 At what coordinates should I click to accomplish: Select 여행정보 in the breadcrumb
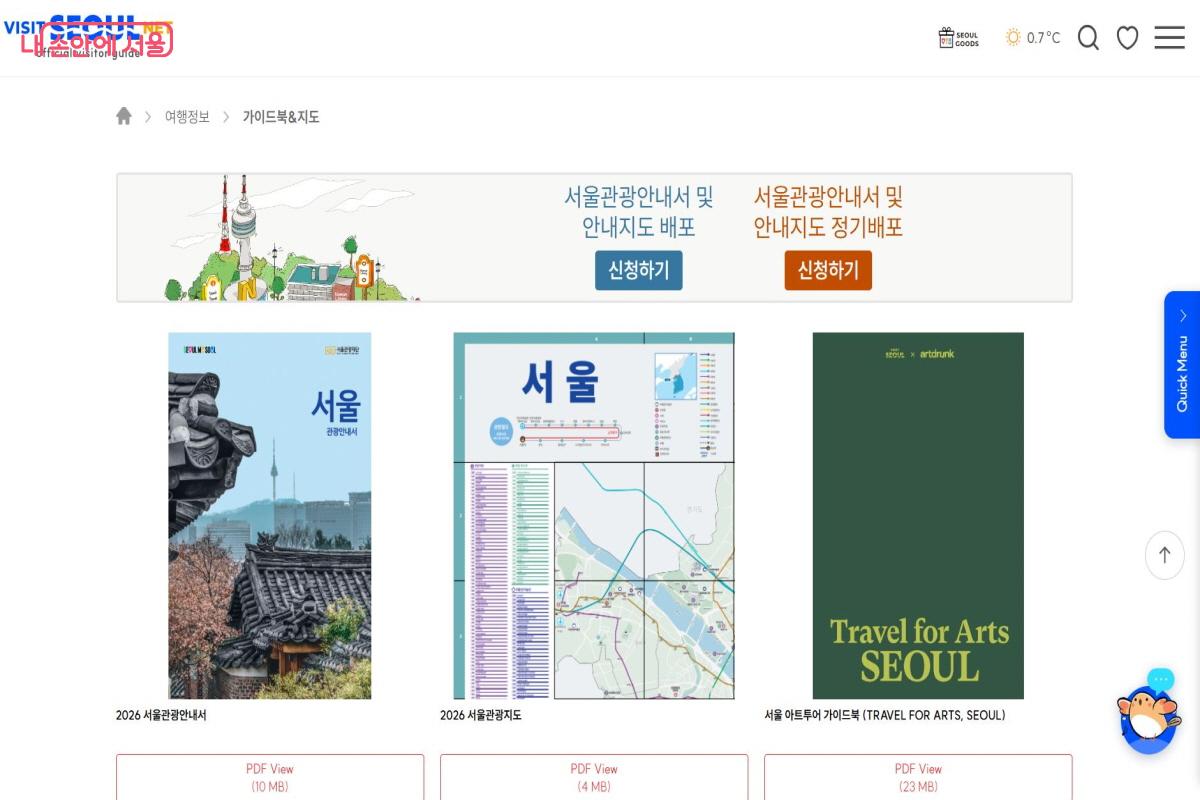point(186,116)
